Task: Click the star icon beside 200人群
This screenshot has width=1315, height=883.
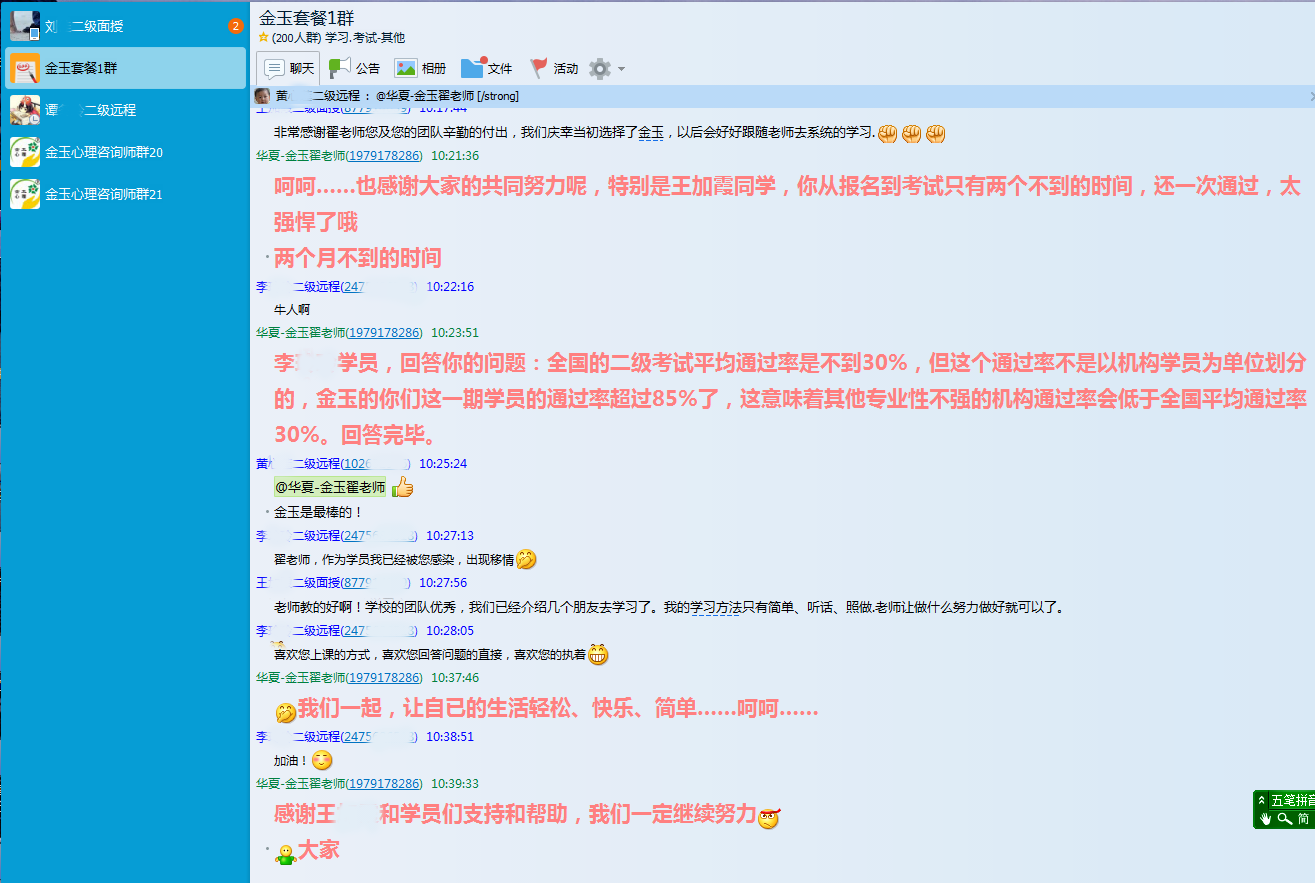Action: [264, 38]
